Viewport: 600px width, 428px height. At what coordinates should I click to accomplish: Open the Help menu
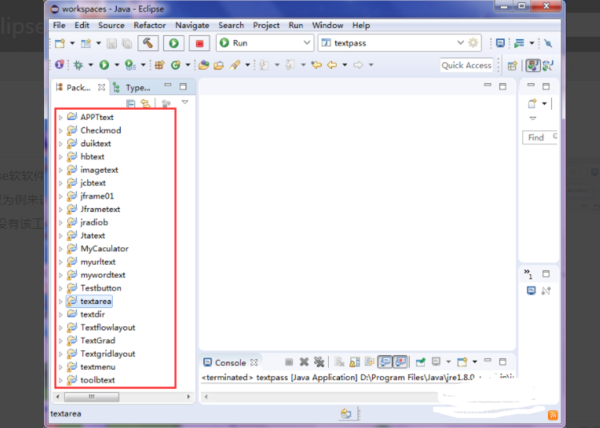[361, 25]
